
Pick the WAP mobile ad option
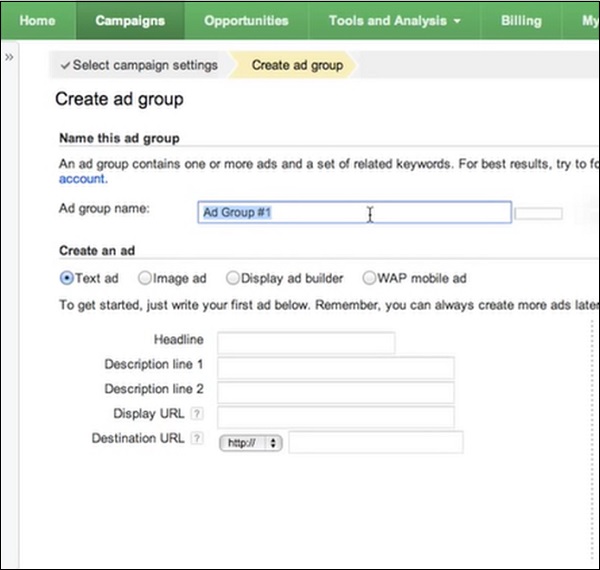370,279
